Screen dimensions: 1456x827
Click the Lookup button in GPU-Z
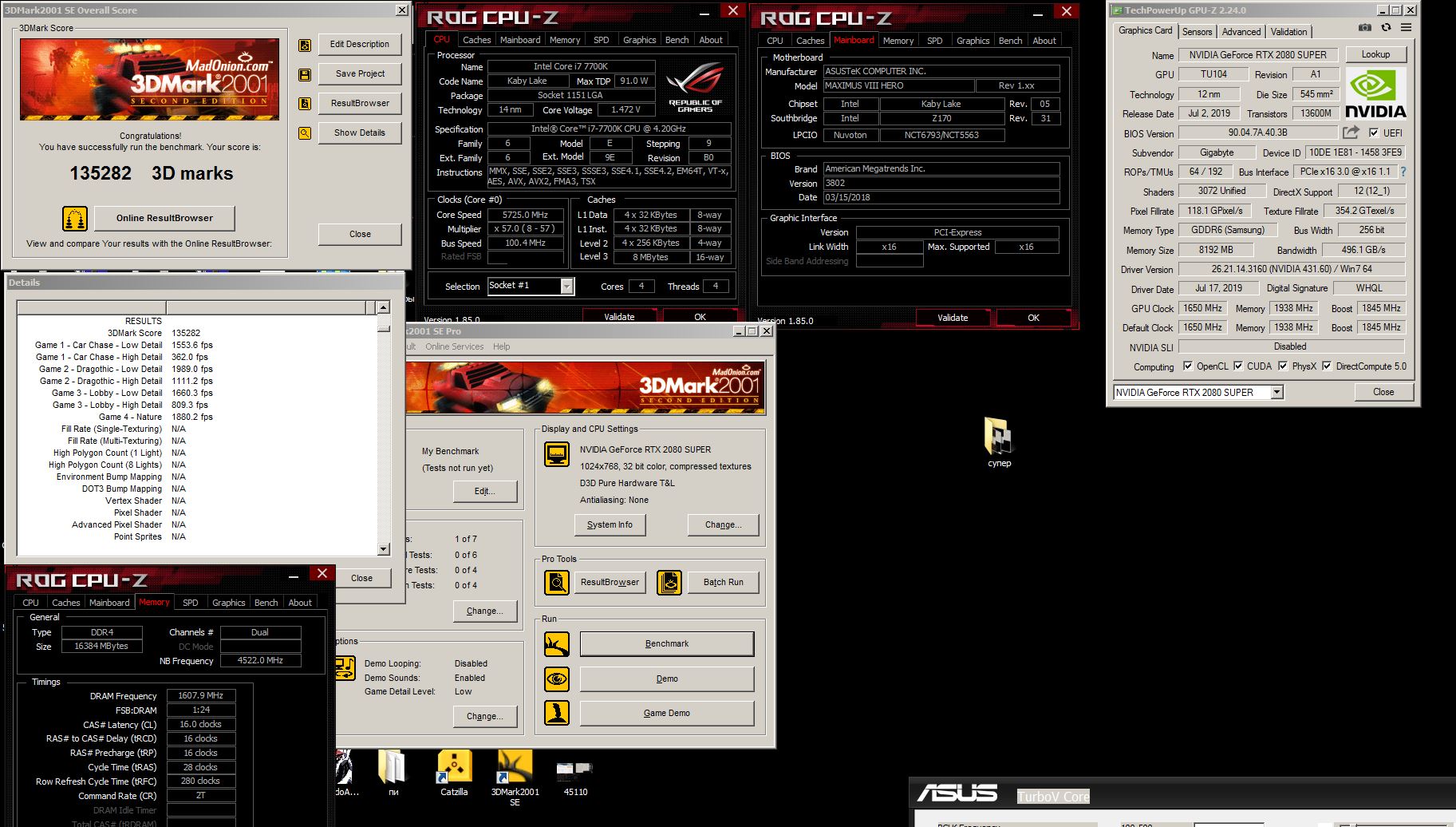coord(1375,54)
